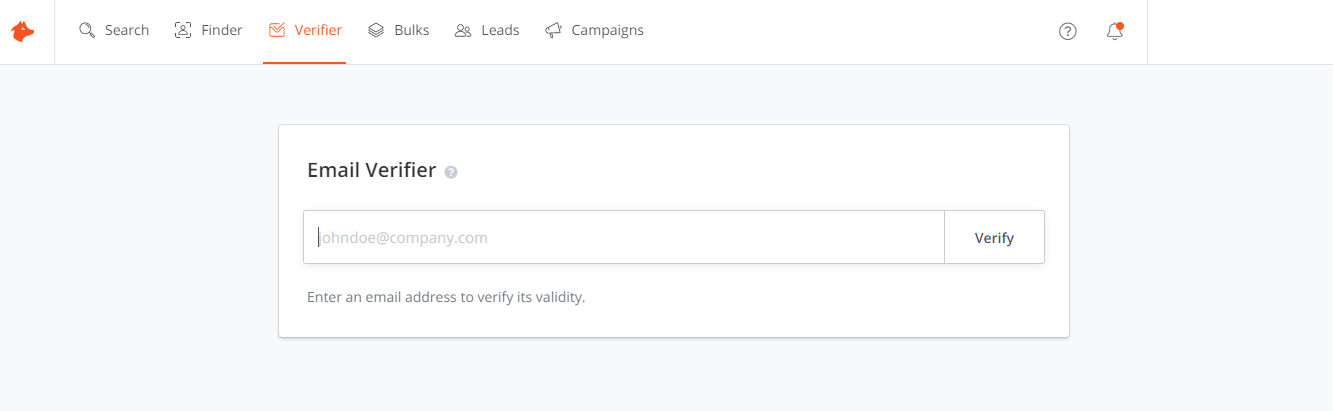Click the Bulks stacked layers icon
Screen dimensions: 1334x411
coord(376,30)
